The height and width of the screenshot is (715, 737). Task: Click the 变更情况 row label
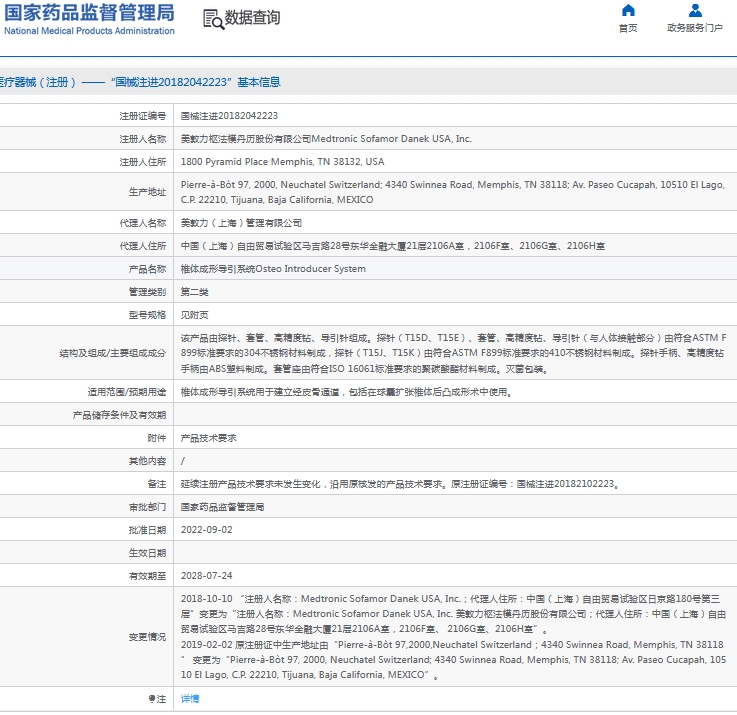(x=148, y=637)
